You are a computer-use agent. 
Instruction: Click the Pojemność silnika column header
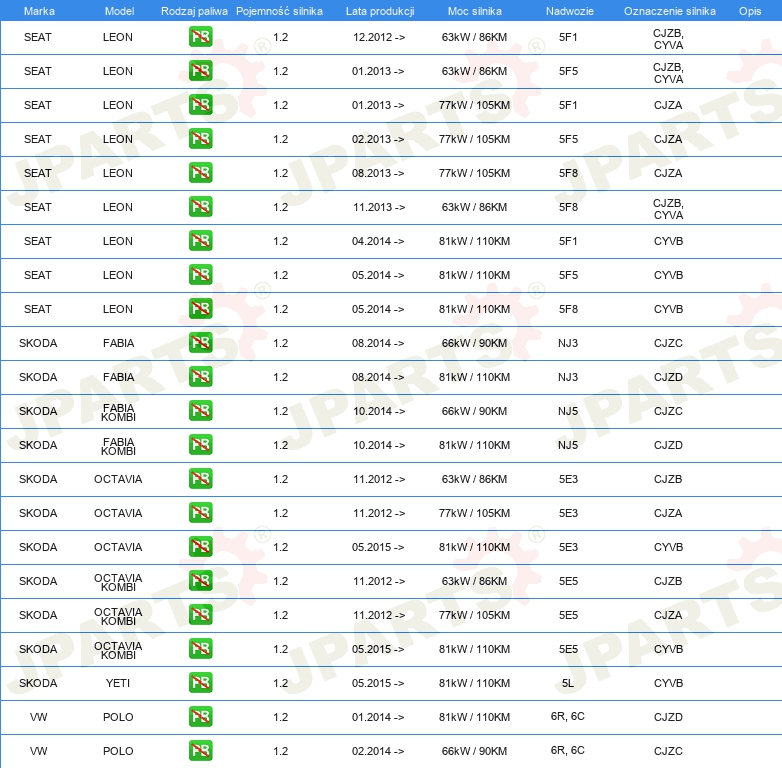click(x=279, y=11)
